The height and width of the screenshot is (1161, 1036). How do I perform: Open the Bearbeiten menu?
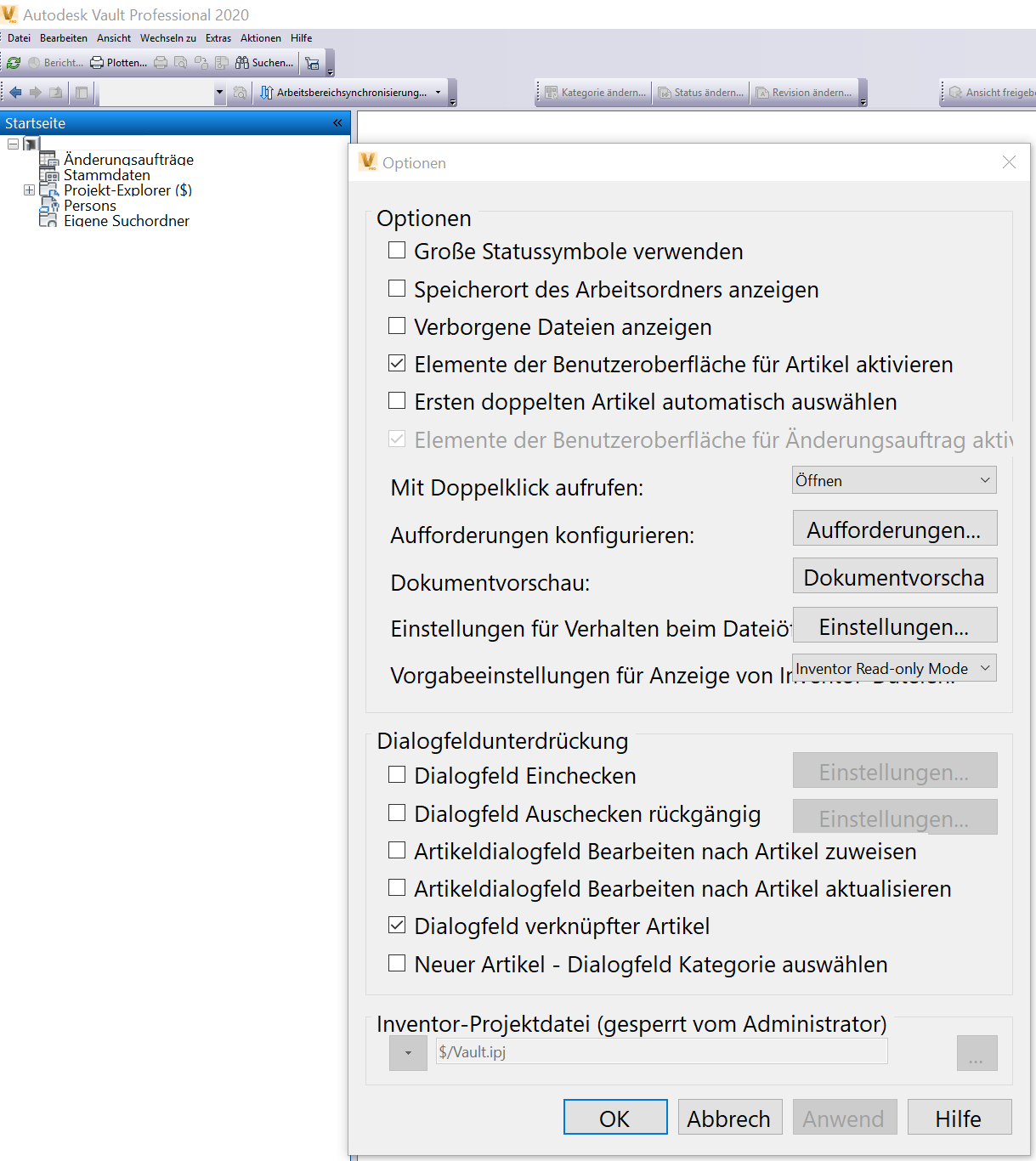pos(64,38)
